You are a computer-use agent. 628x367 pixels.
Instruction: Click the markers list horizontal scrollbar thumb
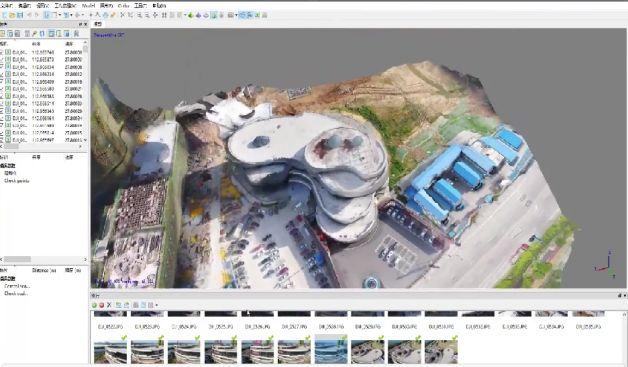(x=17, y=259)
